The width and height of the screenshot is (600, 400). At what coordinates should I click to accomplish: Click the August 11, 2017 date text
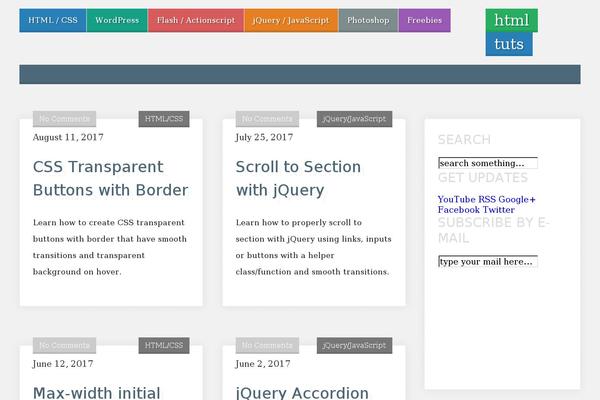(68, 137)
